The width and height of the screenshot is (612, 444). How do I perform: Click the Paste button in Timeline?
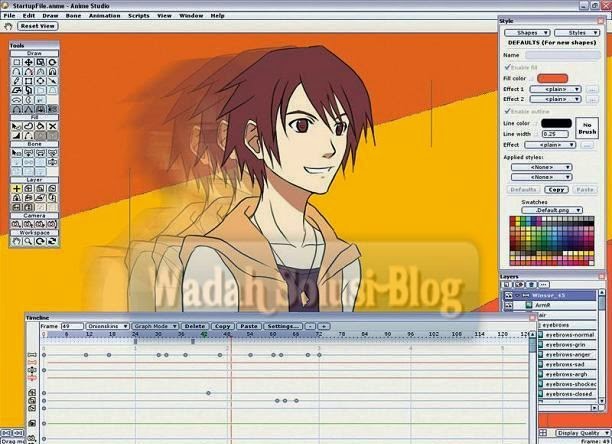[x=249, y=326]
